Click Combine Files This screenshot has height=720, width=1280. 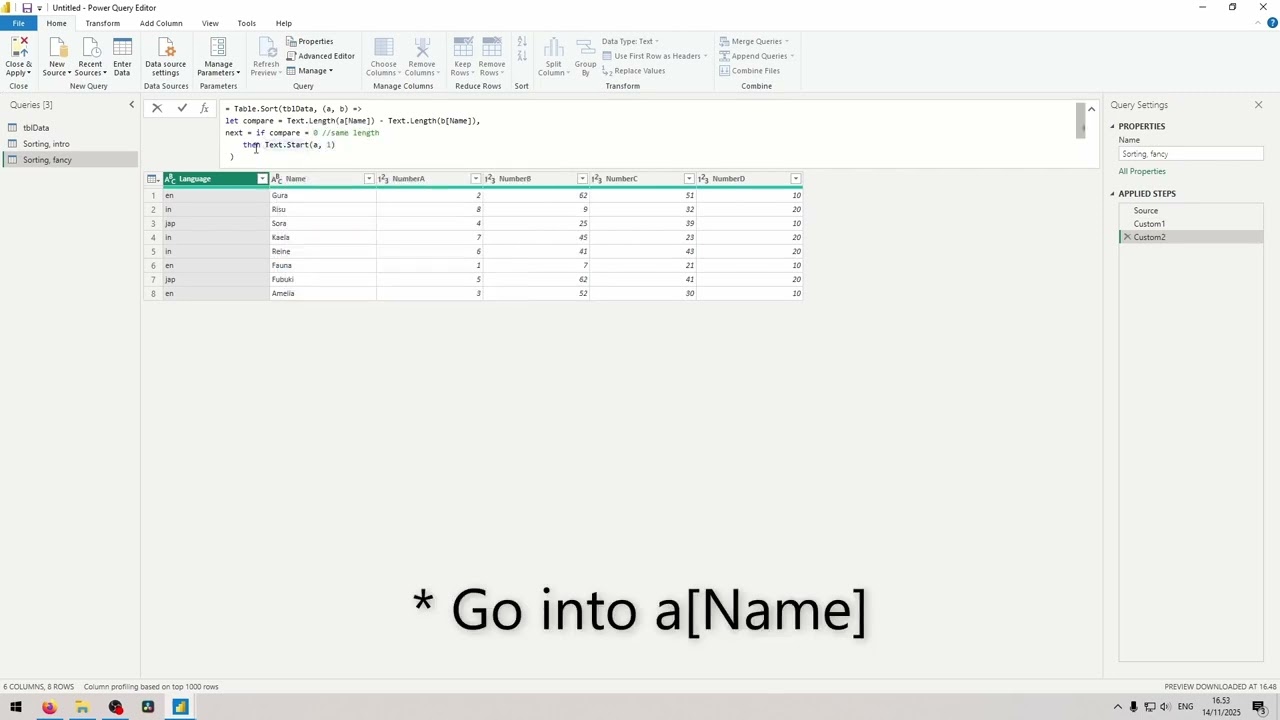[750, 71]
